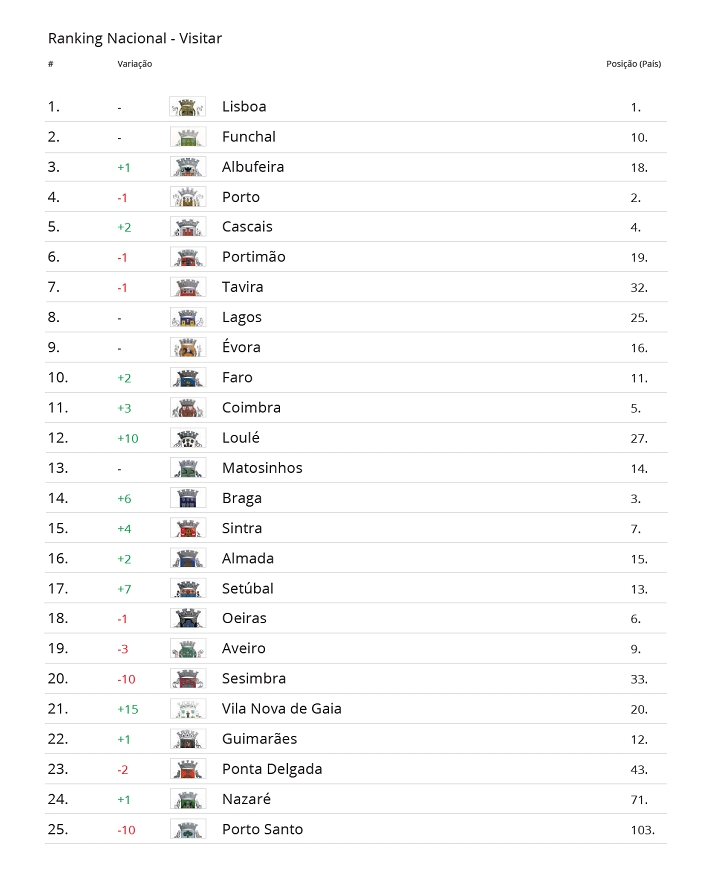Viewport: 708px width, 877px height.
Task: Click the Ranking Nacional - Visitar title
Action: (x=135, y=39)
